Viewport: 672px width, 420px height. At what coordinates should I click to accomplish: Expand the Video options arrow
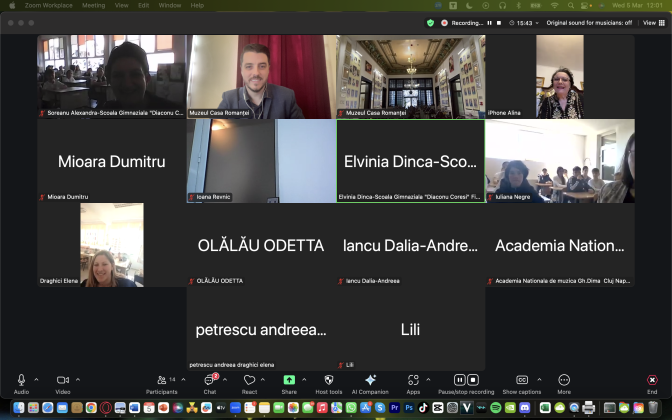coord(77,380)
